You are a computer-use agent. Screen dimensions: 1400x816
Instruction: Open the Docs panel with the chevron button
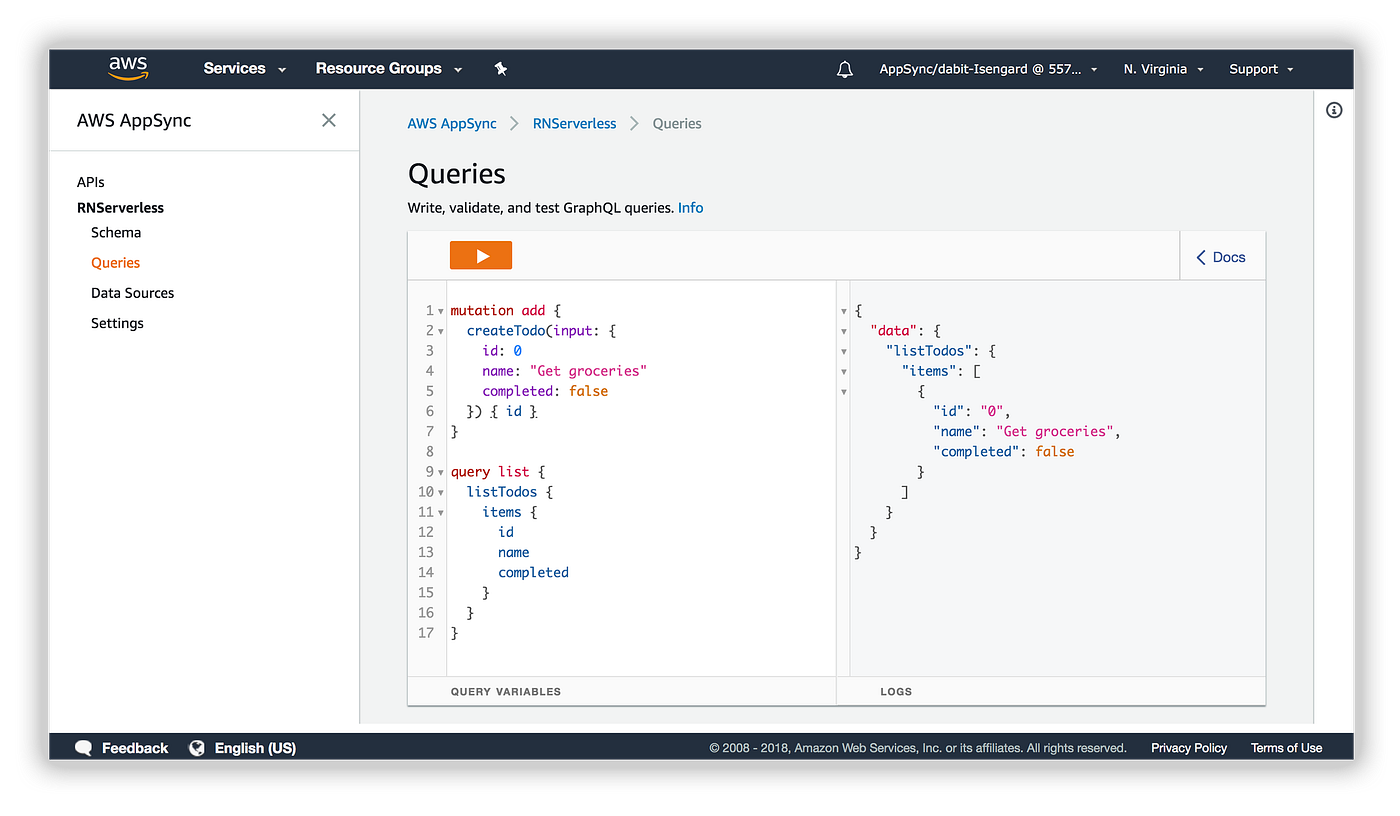point(1220,256)
